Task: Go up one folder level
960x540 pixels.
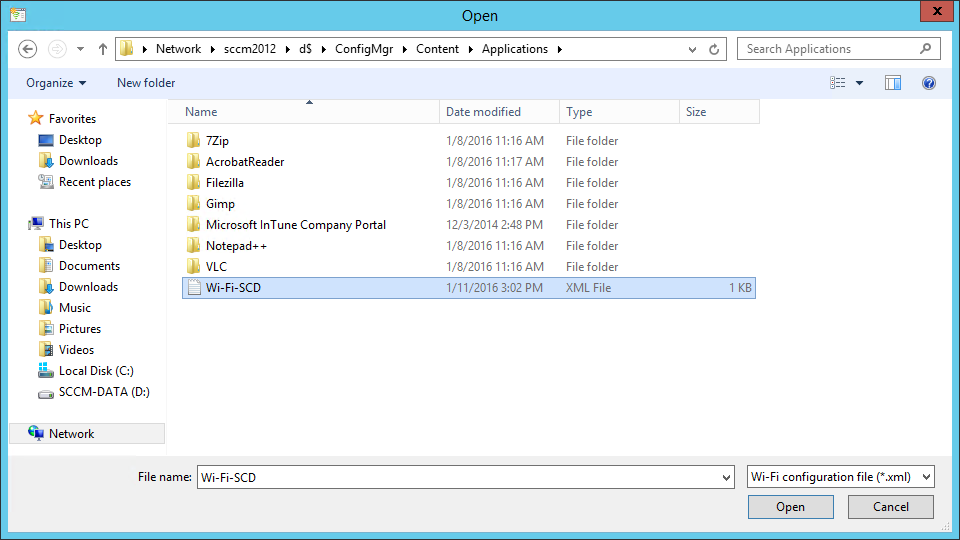Action: pos(103,49)
